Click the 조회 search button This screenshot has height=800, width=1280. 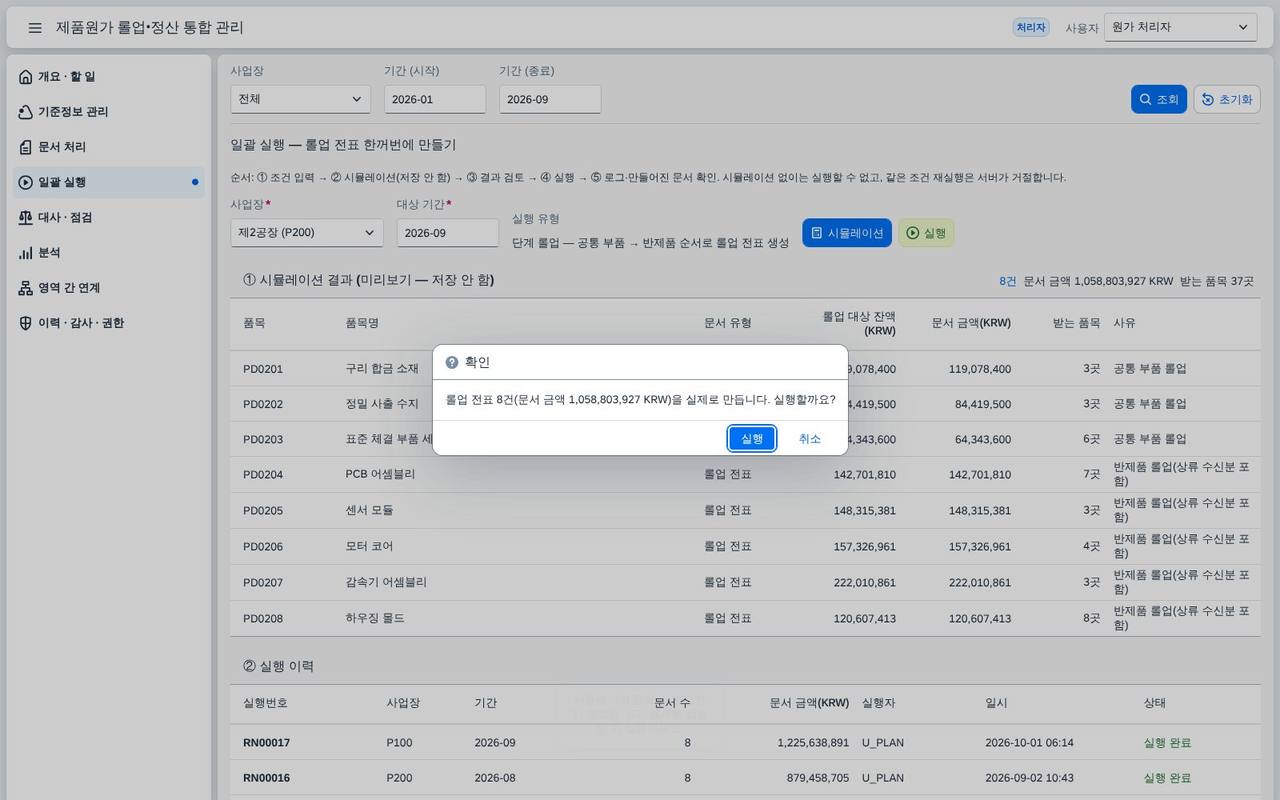[1159, 99]
